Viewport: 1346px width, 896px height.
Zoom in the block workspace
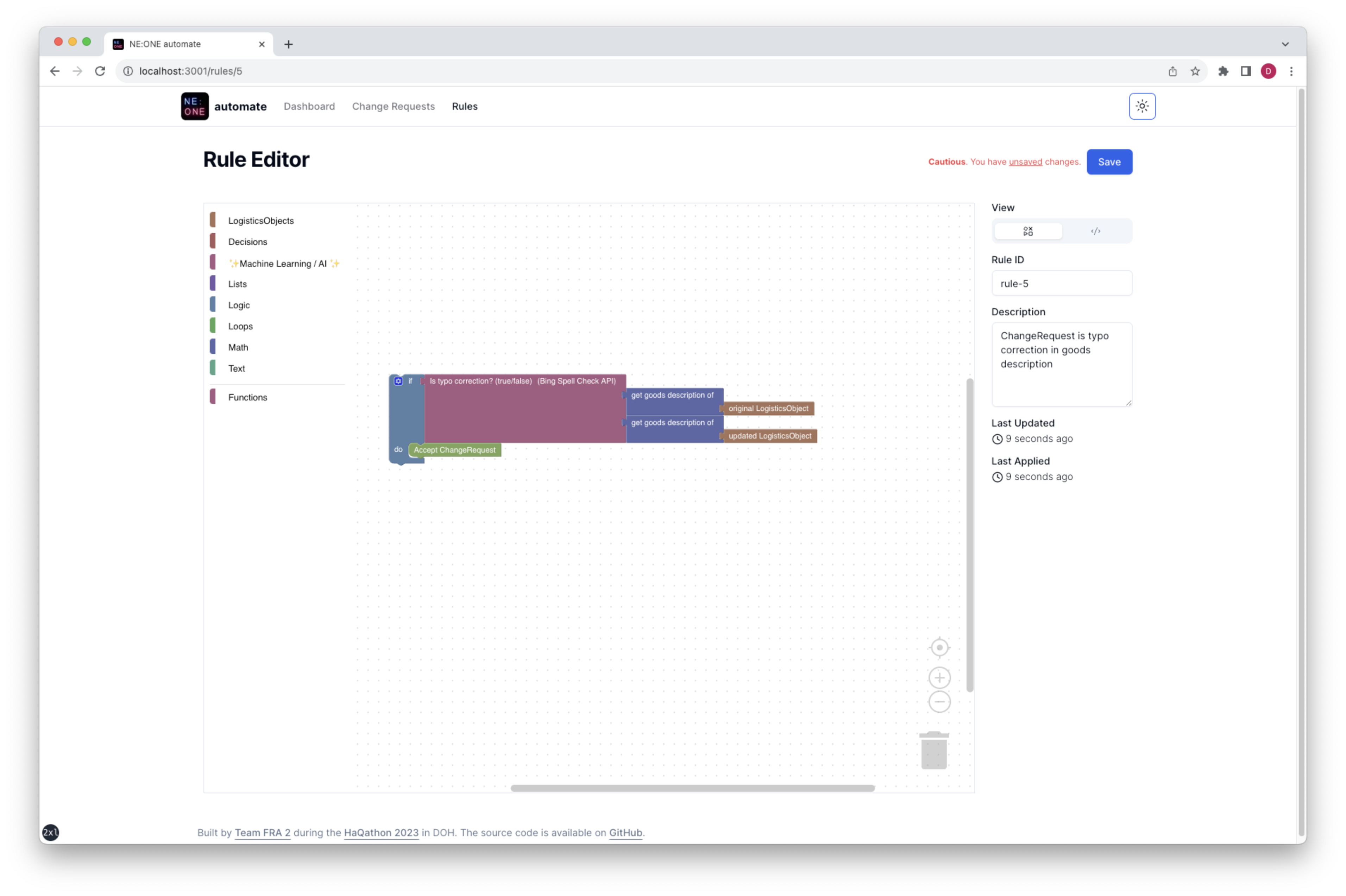[939, 678]
